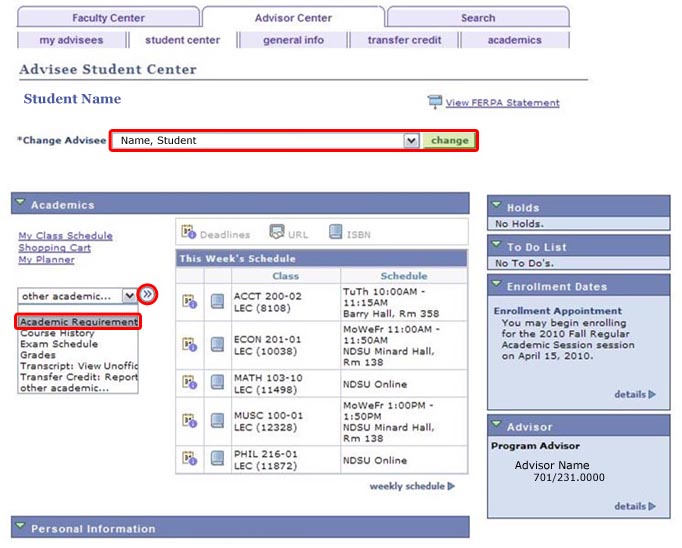
Task: Select Exam Schedule from the list
Action: point(78,344)
